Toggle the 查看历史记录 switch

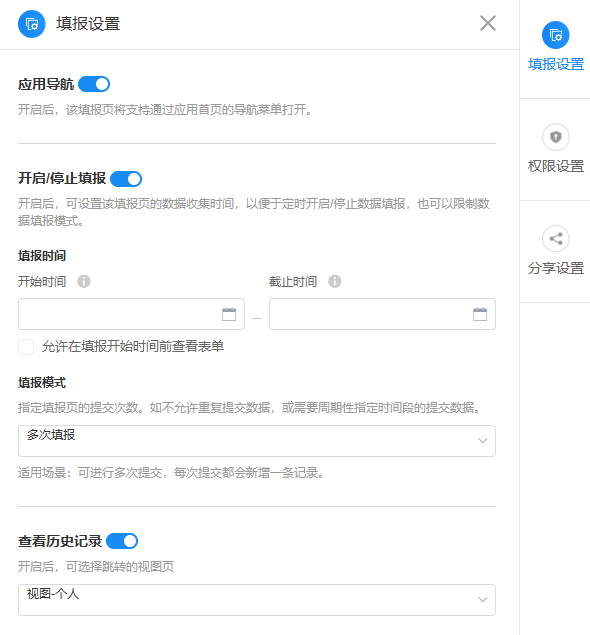click(x=122, y=541)
